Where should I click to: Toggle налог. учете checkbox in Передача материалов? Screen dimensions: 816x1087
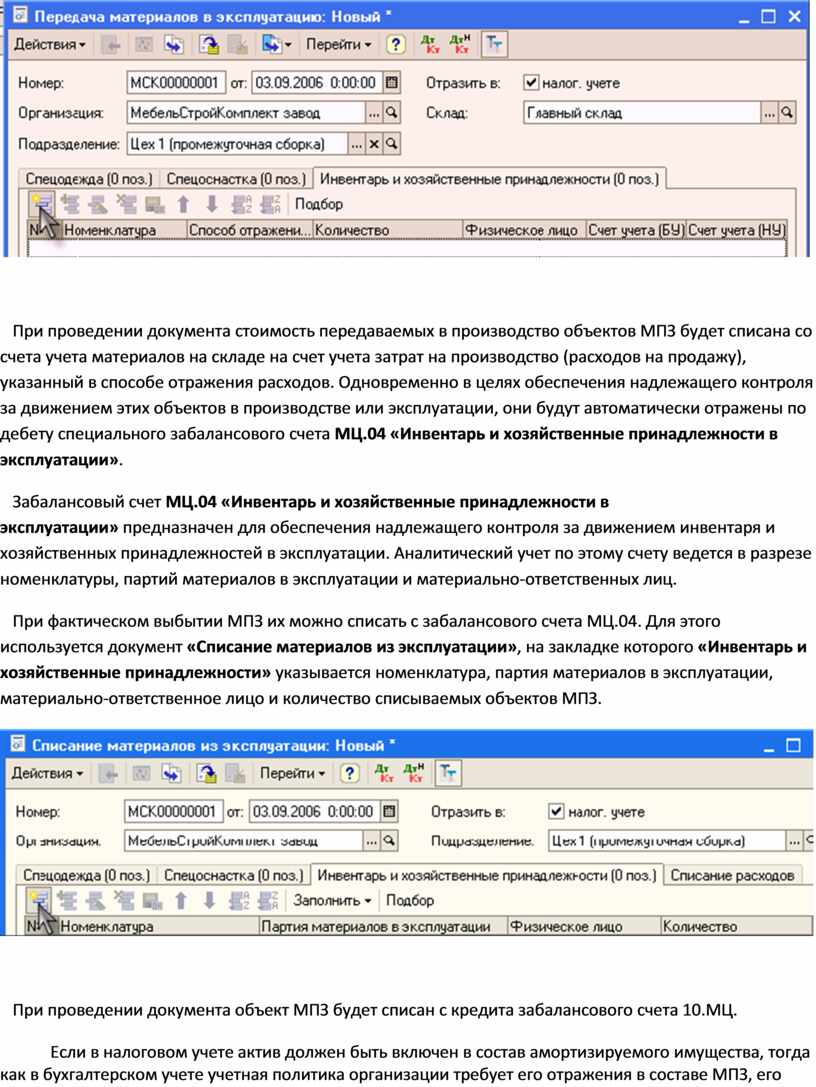click(531, 83)
